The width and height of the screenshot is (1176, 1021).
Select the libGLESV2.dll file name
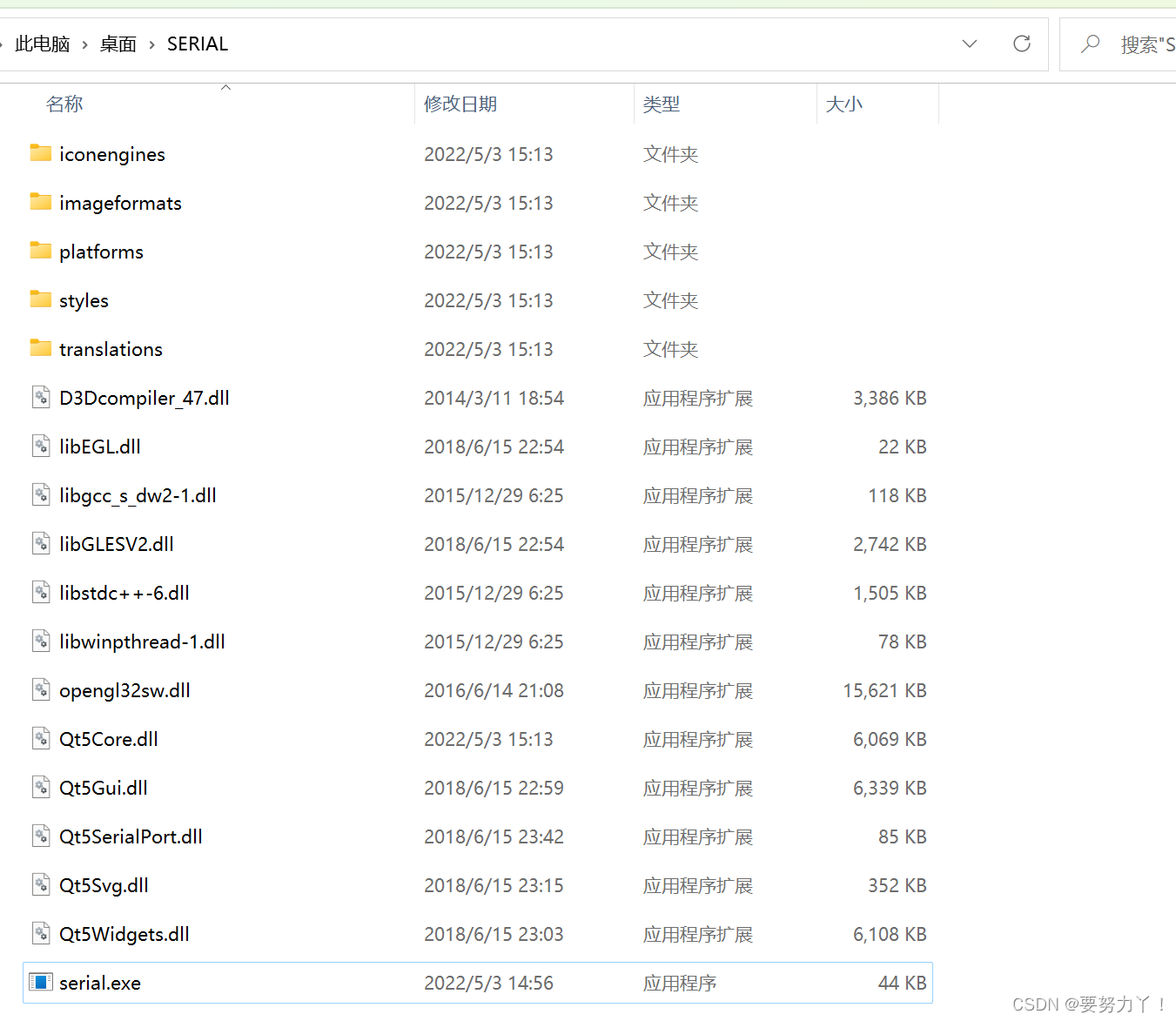(x=117, y=544)
